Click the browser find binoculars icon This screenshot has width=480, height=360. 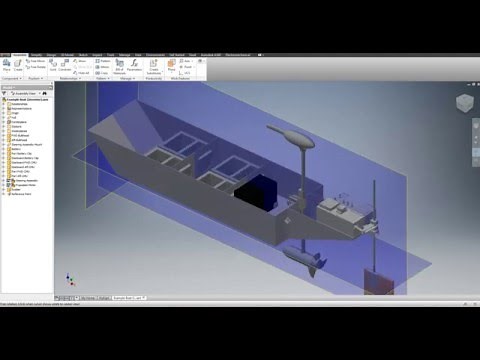pyautogui.click(x=44, y=93)
